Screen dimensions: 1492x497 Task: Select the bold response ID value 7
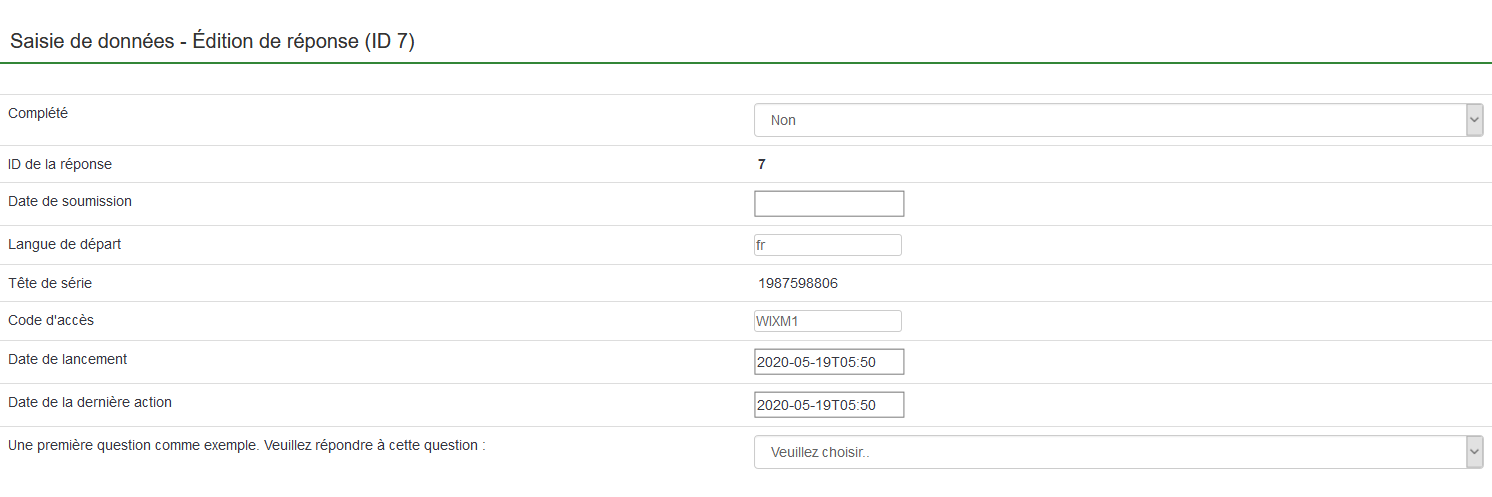click(762, 164)
